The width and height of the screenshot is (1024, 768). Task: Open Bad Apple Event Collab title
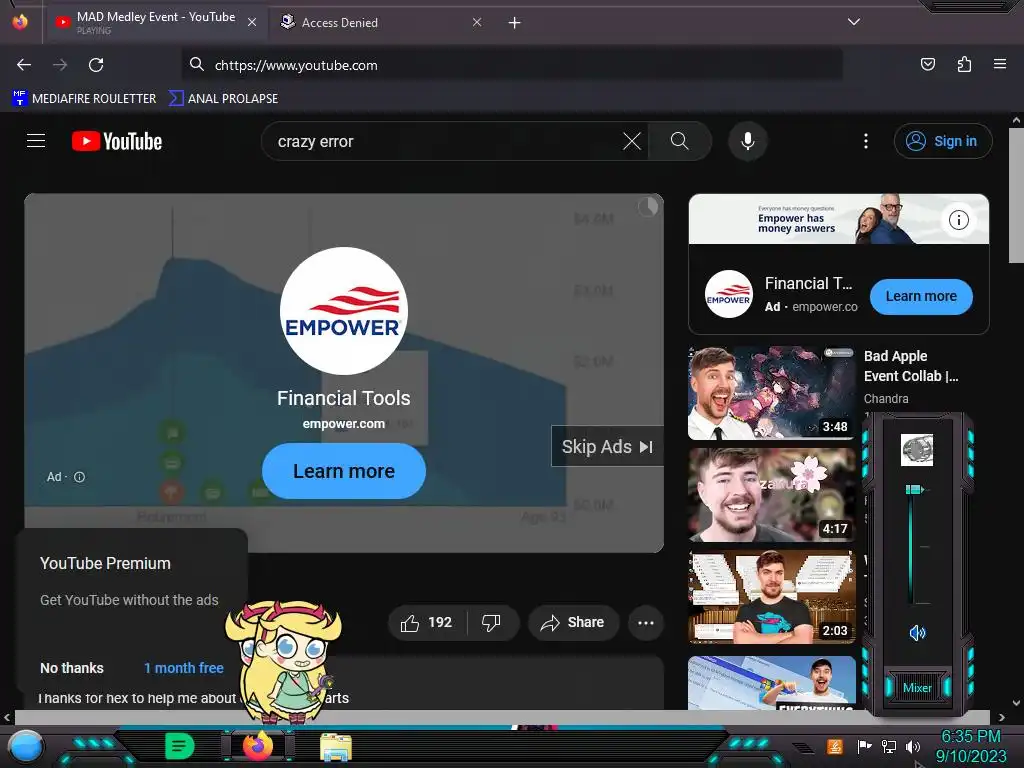click(x=911, y=366)
